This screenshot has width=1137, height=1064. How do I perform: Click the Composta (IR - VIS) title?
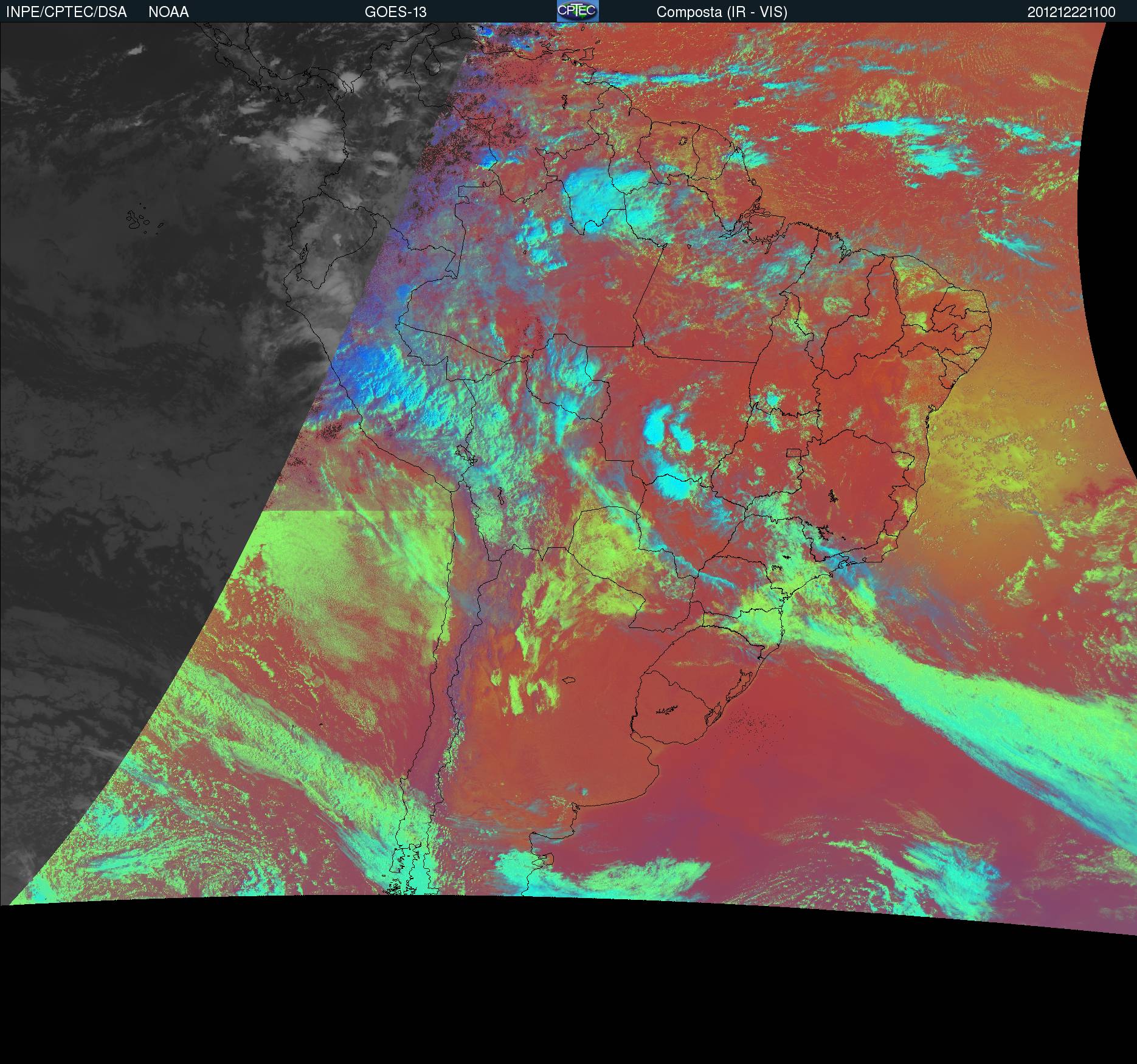coord(722,12)
